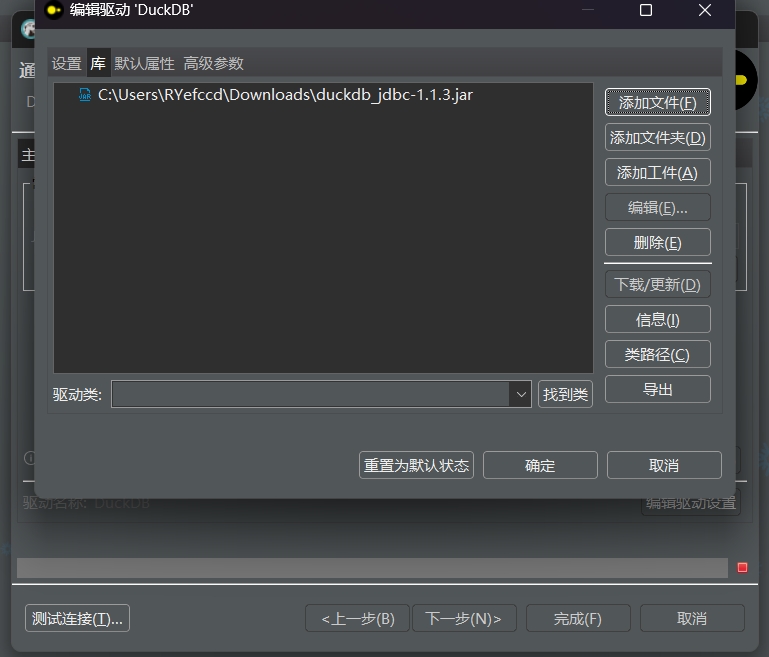
Task: Open the 高级参数 tab
Action: 213,63
